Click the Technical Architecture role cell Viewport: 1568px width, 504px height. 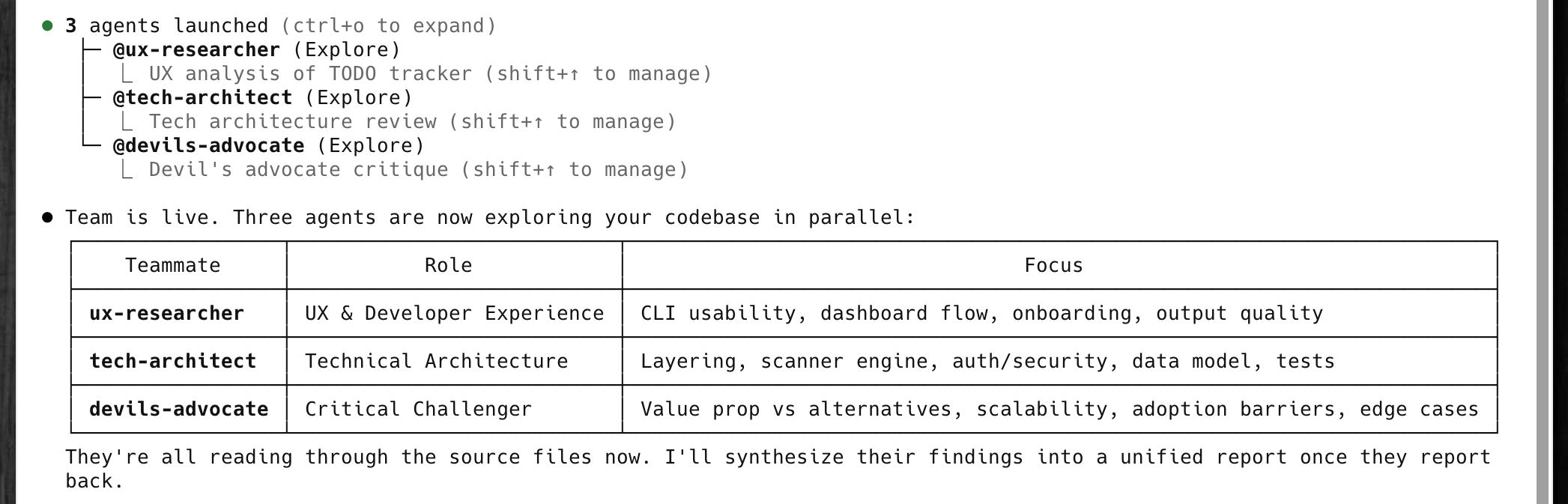click(x=436, y=362)
